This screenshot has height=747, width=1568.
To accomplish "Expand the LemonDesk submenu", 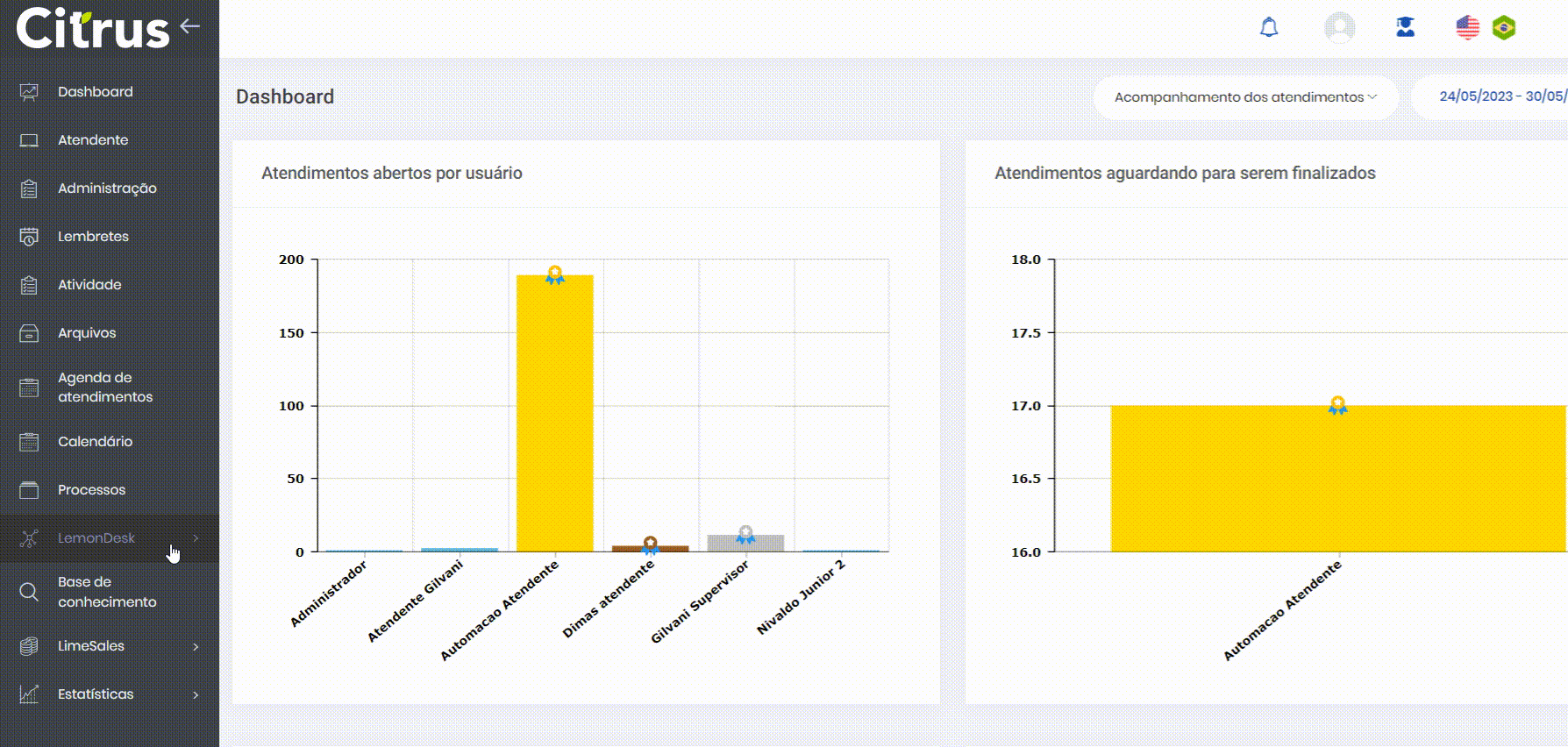I will [x=96, y=538].
